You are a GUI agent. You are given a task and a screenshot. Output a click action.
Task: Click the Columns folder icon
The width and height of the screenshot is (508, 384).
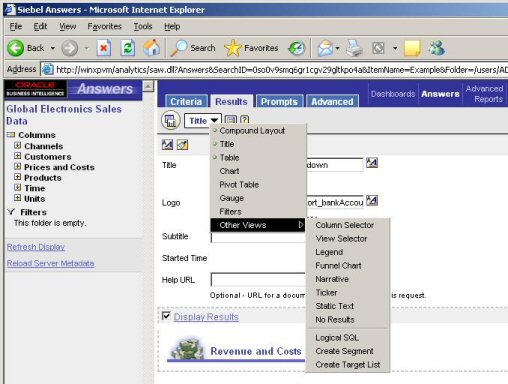click(11, 135)
